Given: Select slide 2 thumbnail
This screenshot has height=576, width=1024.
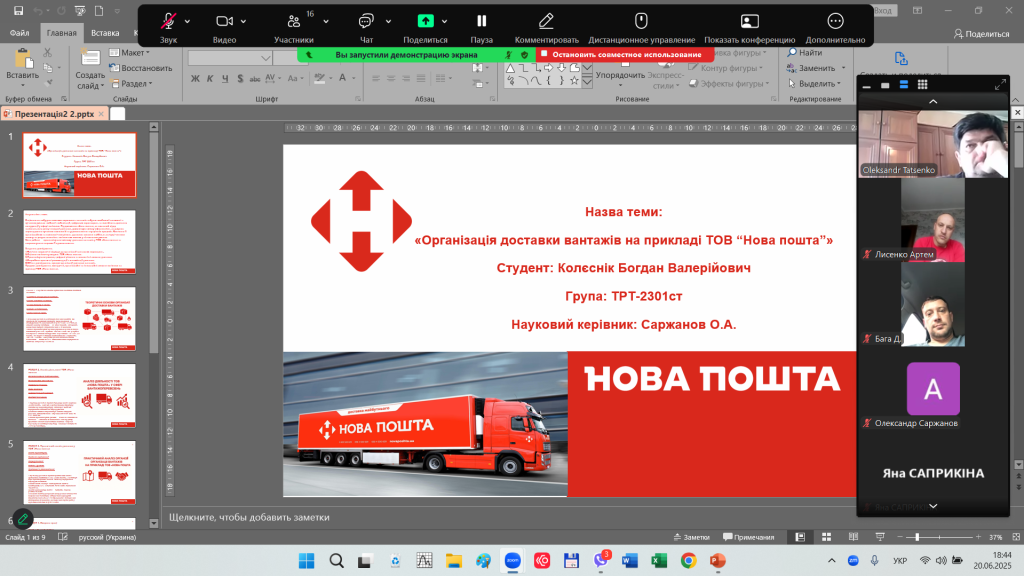Looking at the screenshot, I should click(x=80, y=242).
